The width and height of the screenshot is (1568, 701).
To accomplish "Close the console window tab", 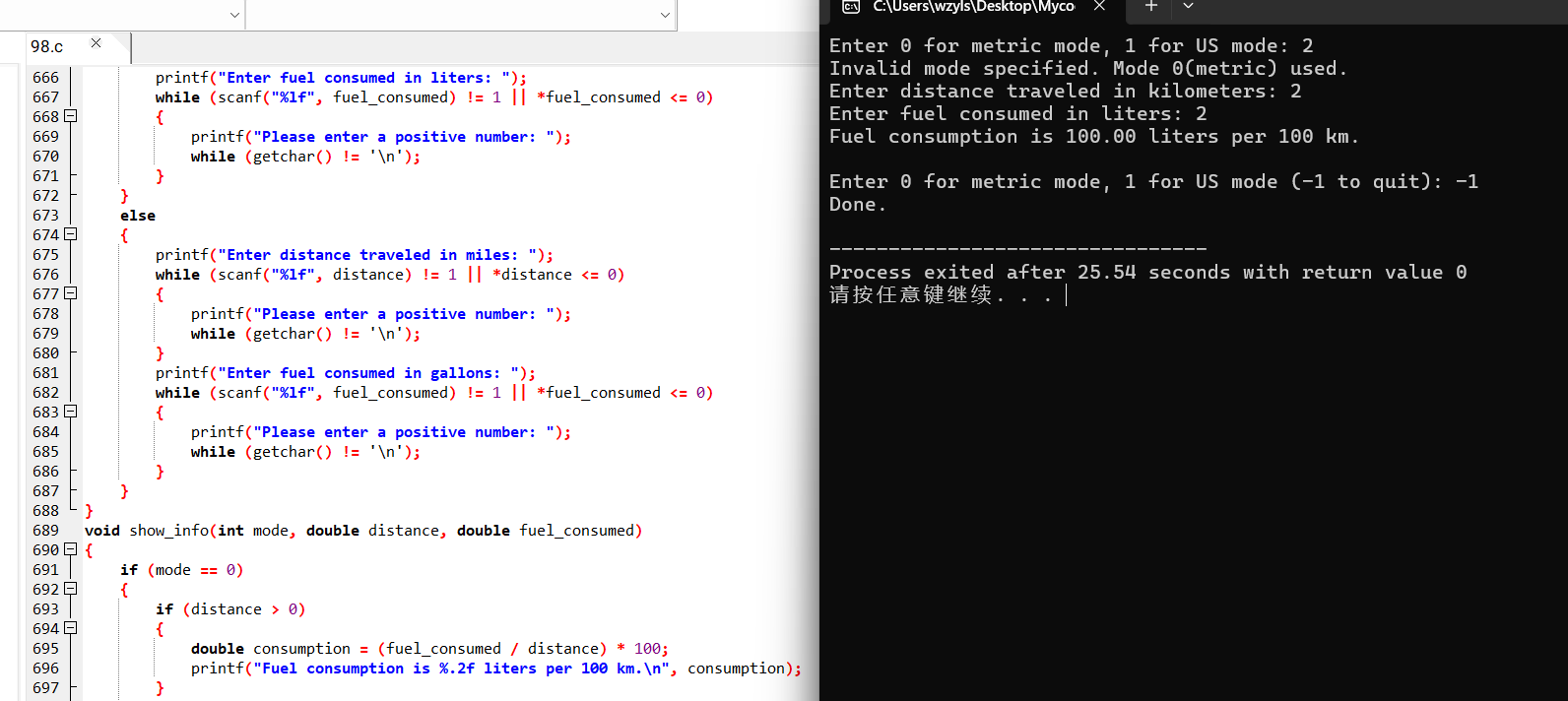I will point(1099,6).
